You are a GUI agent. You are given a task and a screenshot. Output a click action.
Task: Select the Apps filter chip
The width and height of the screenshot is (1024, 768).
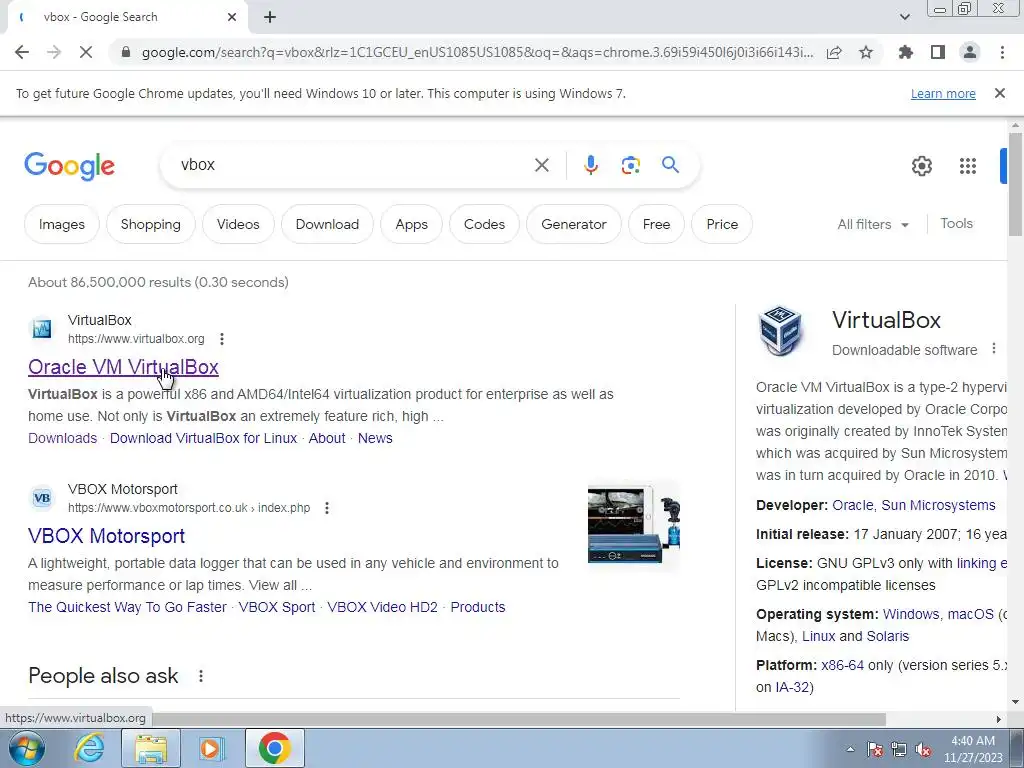pos(411,224)
